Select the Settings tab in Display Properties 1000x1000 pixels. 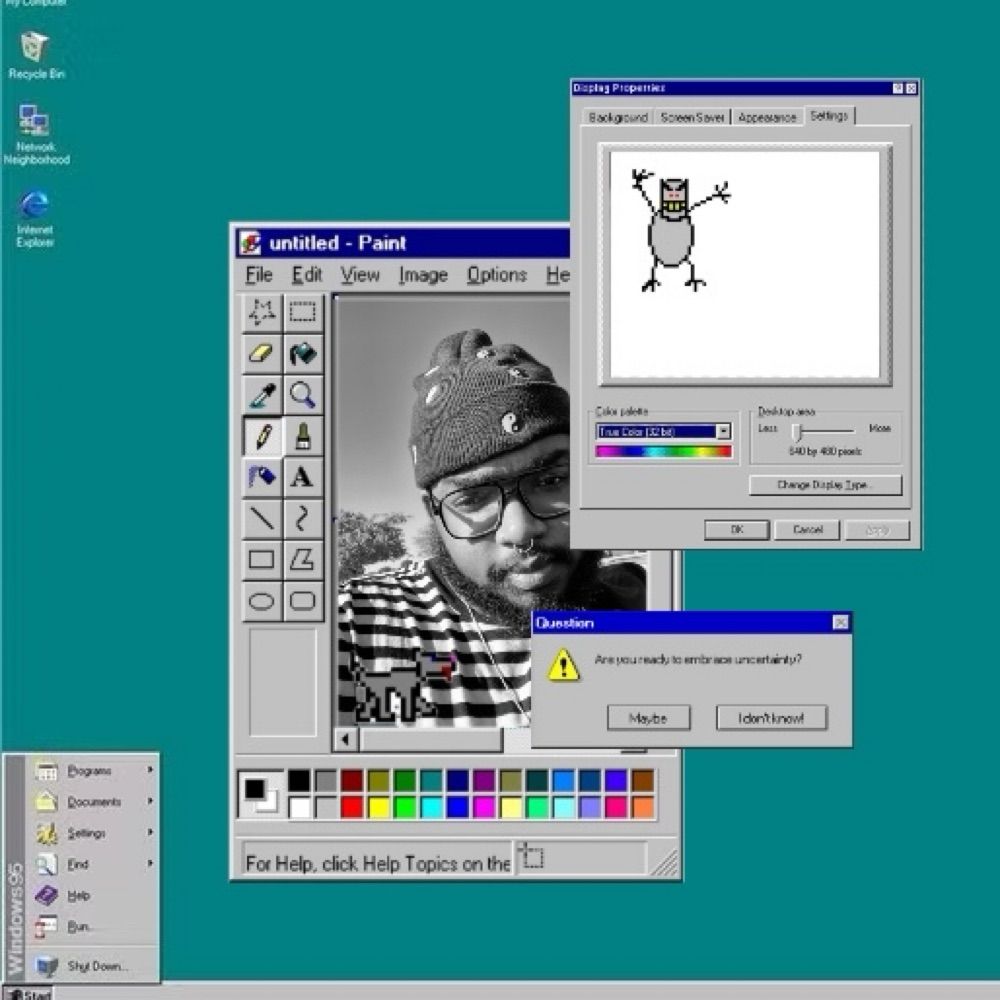[x=829, y=115]
